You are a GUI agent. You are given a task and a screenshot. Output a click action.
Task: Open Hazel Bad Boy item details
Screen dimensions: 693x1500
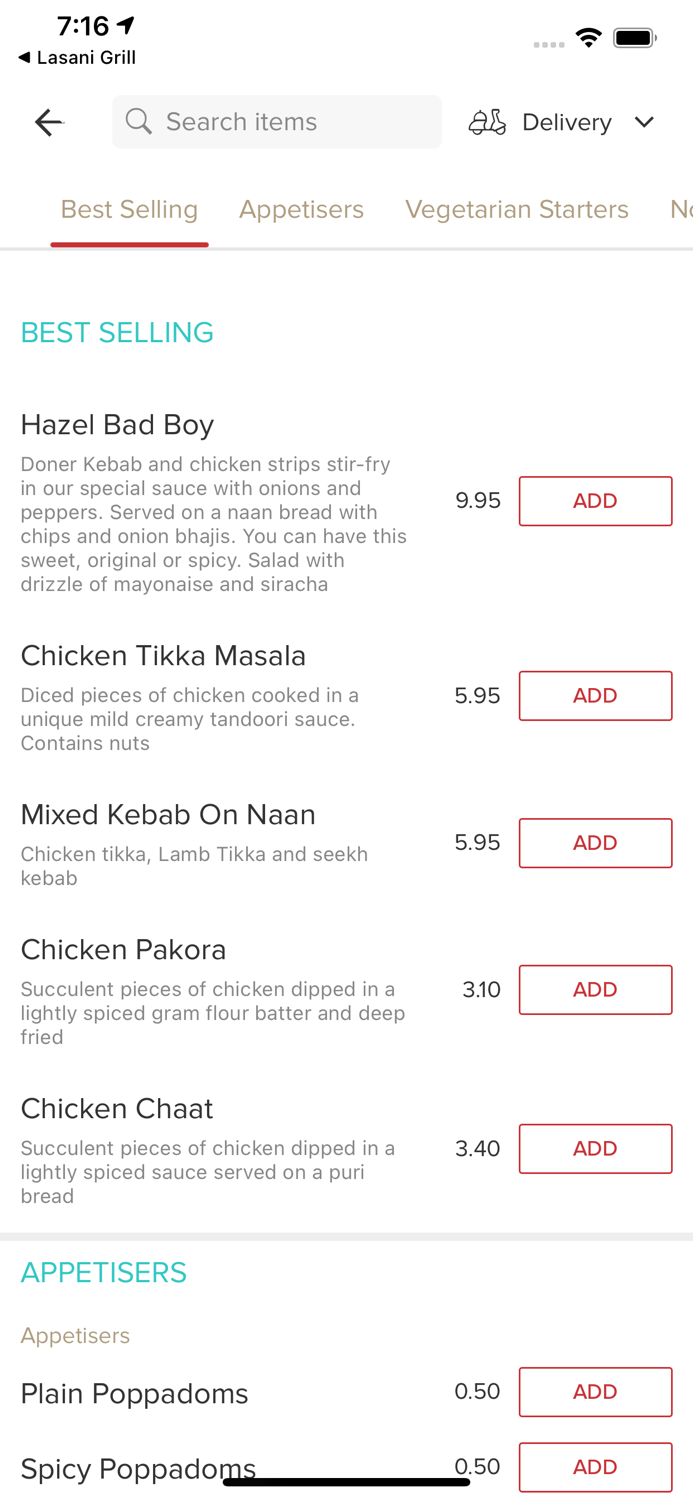click(117, 425)
